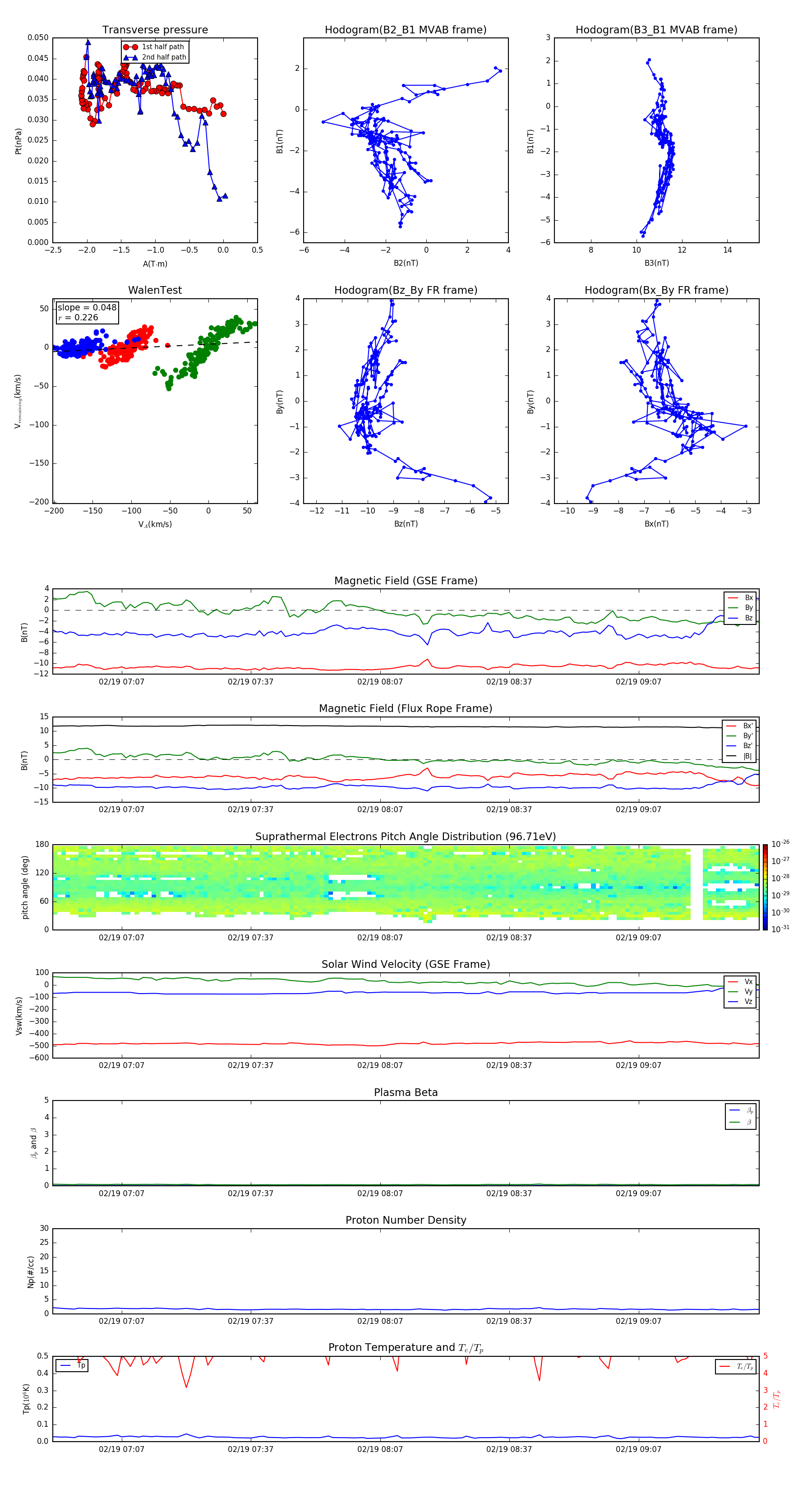
Task: Click the "A(T·m)" x-axis label
Action: (x=155, y=264)
